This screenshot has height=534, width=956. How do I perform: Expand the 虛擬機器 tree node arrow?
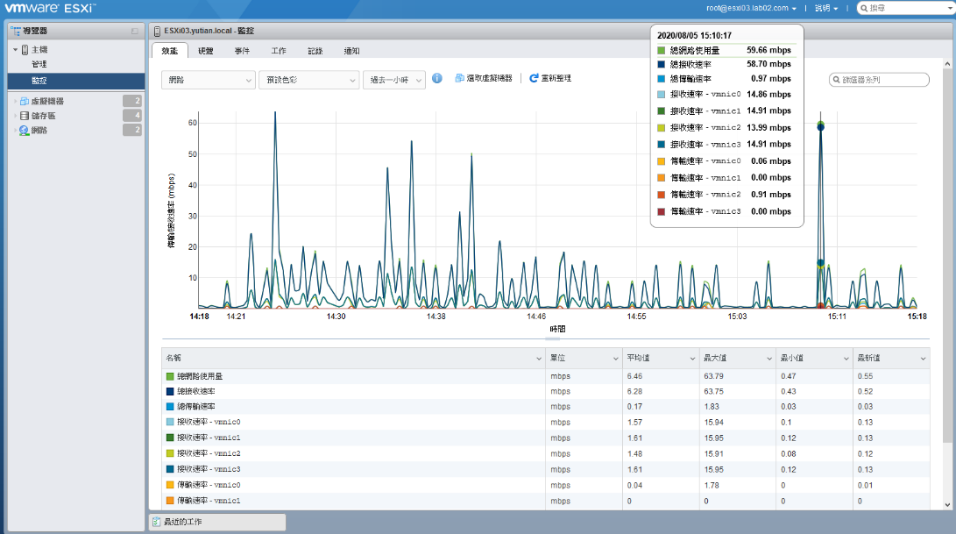tap(15, 101)
